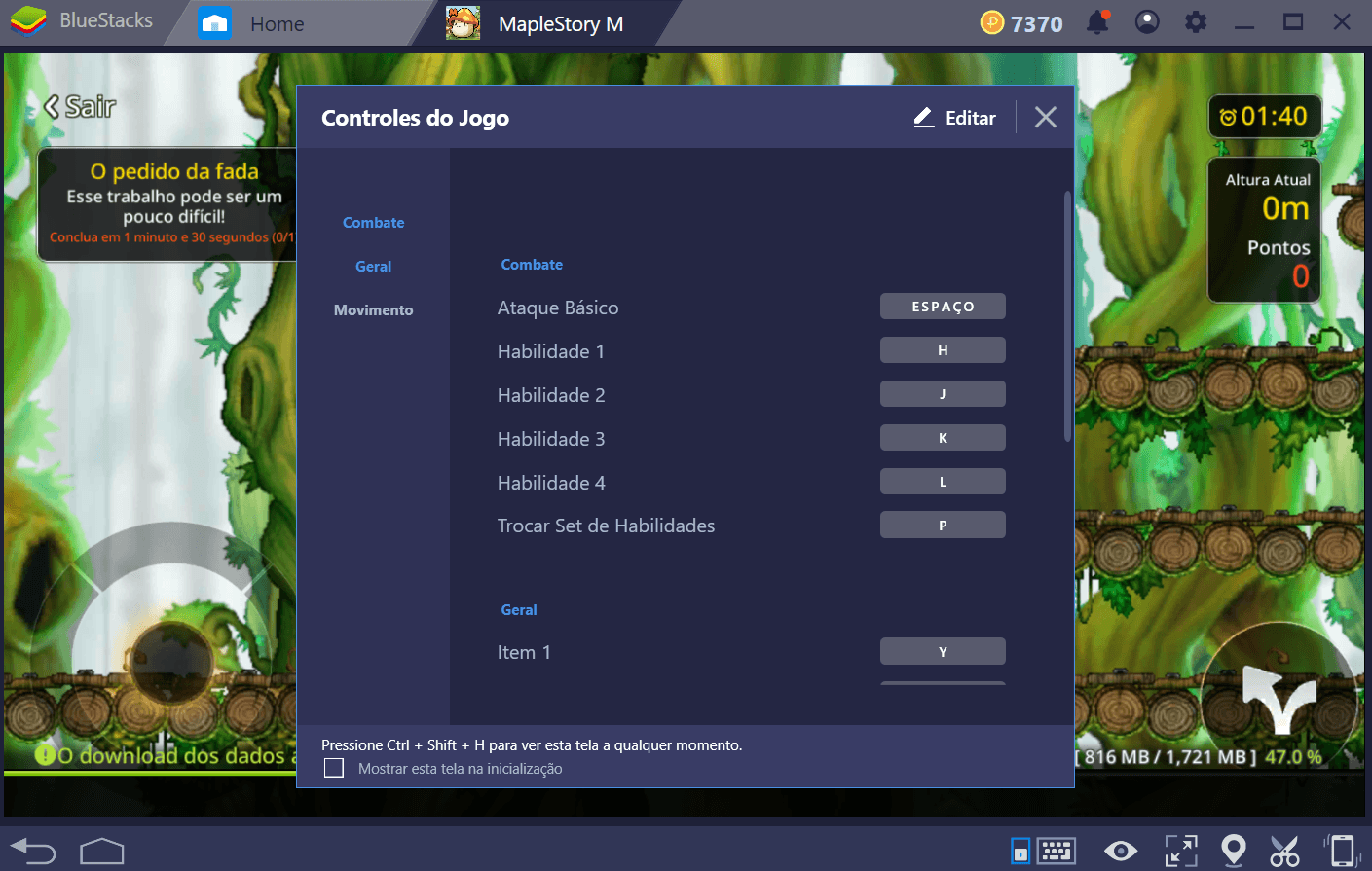This screenshot has height=871, width=1372.
Task: Click the O pedido da fada quest panel
Action: (x=167, y=204)
